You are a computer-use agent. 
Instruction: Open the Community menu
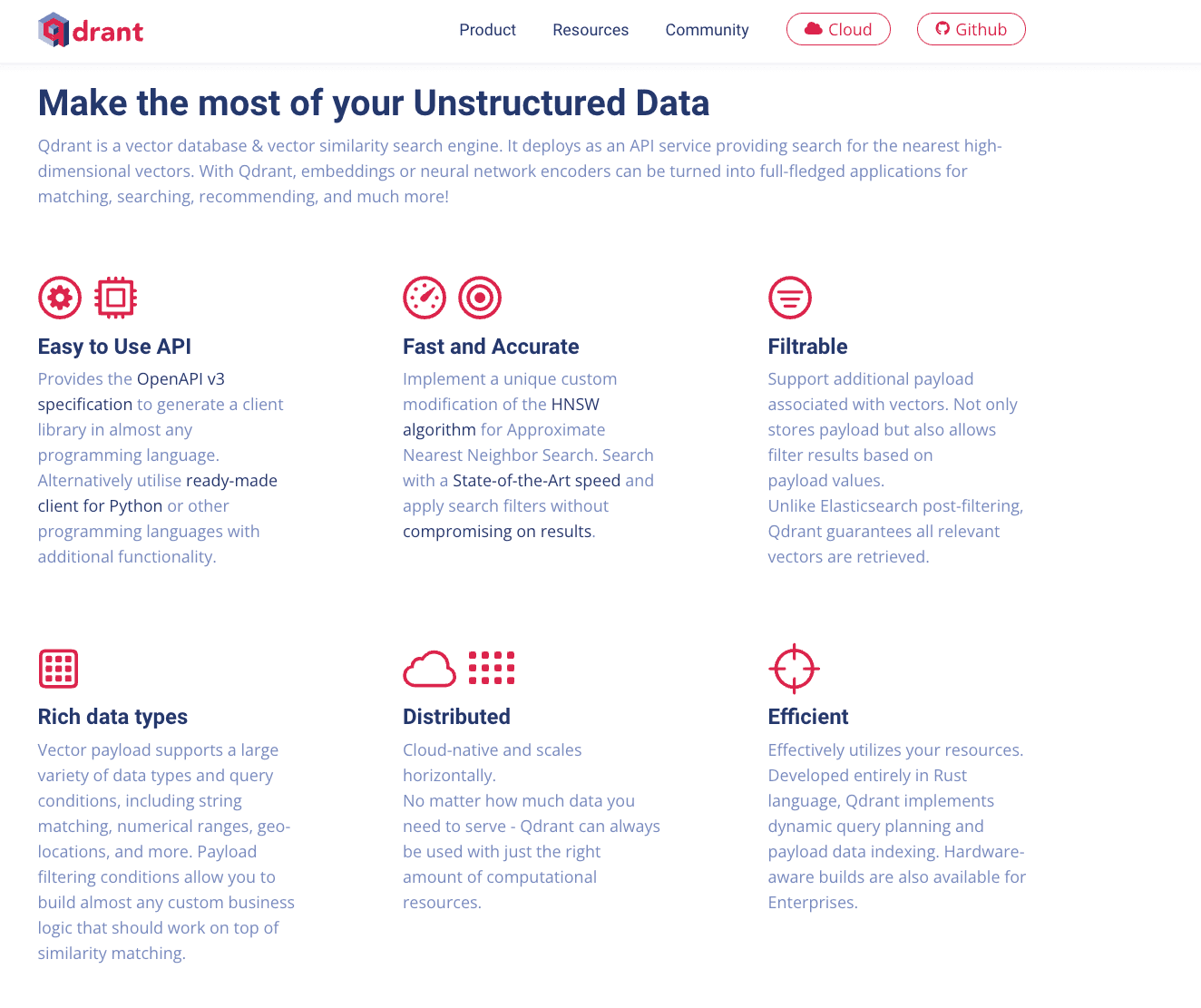(707, 30)
